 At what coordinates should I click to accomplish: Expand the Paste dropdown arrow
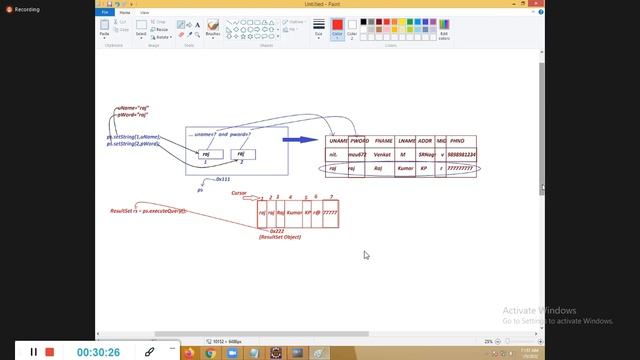point(104,38)
